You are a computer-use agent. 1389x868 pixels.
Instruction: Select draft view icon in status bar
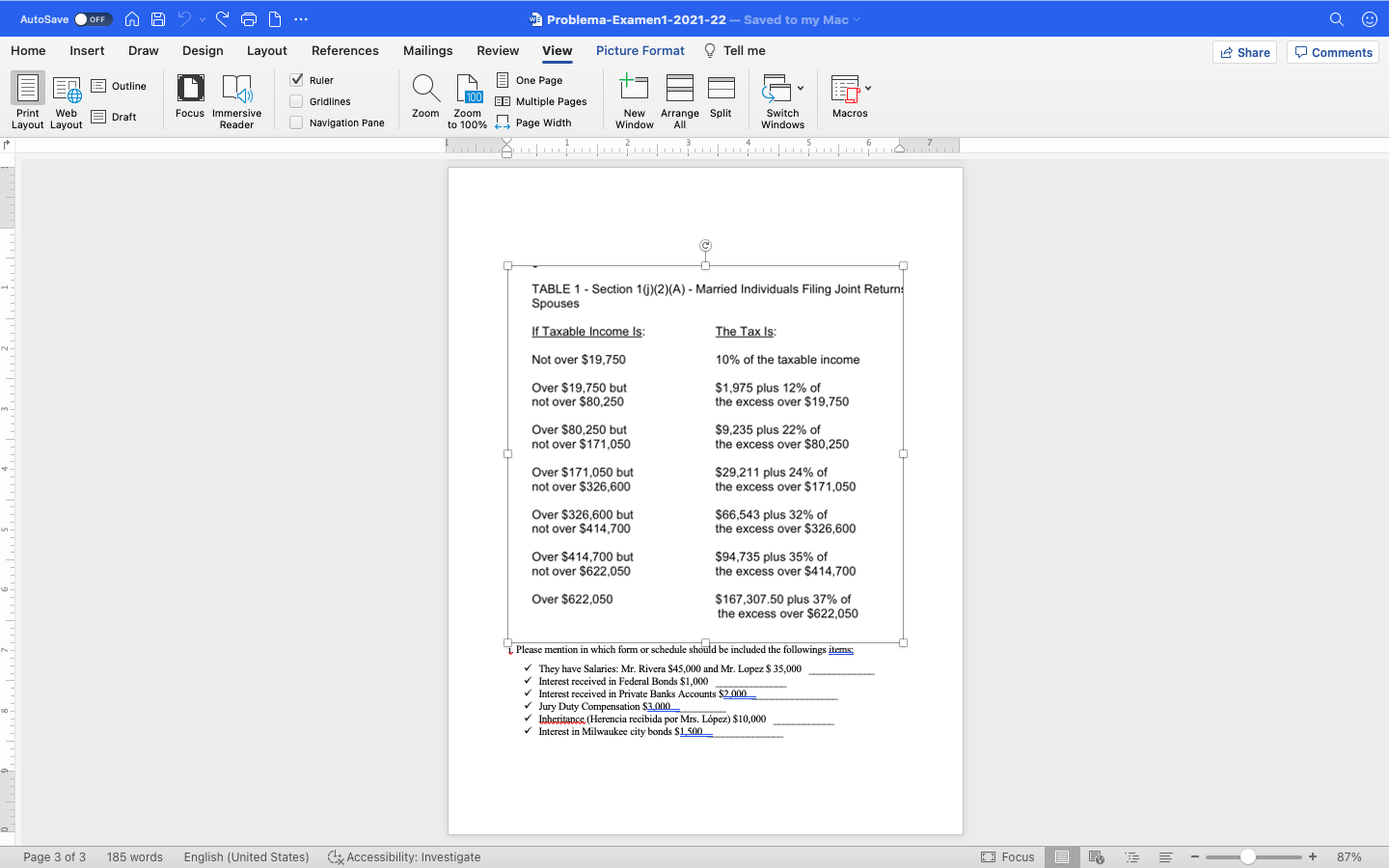coord(1165,856)
